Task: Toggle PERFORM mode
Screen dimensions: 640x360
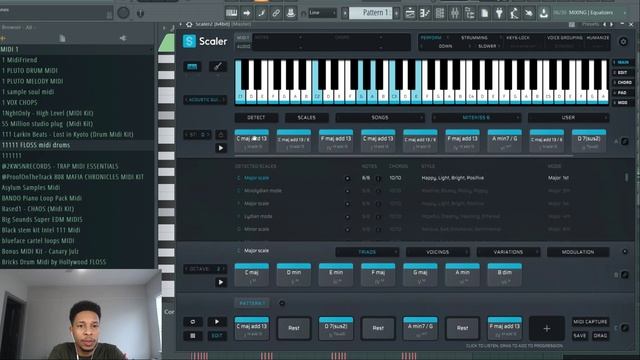Action: (431, 38)
